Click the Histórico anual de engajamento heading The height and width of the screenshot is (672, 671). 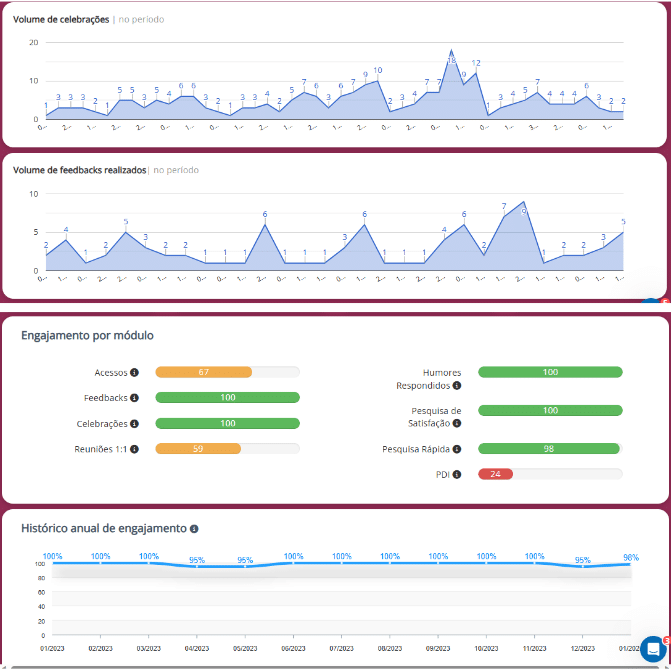click(104, 528)
